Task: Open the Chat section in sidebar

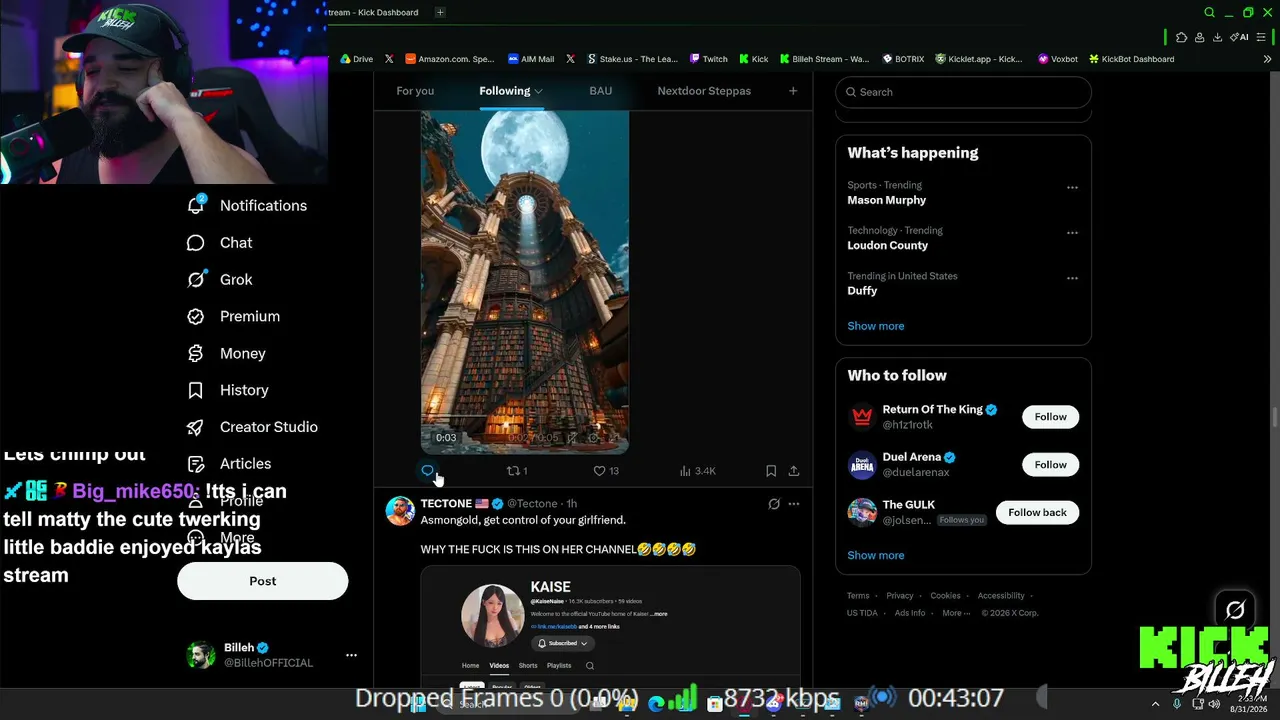Action: click(x=220, y=243)
